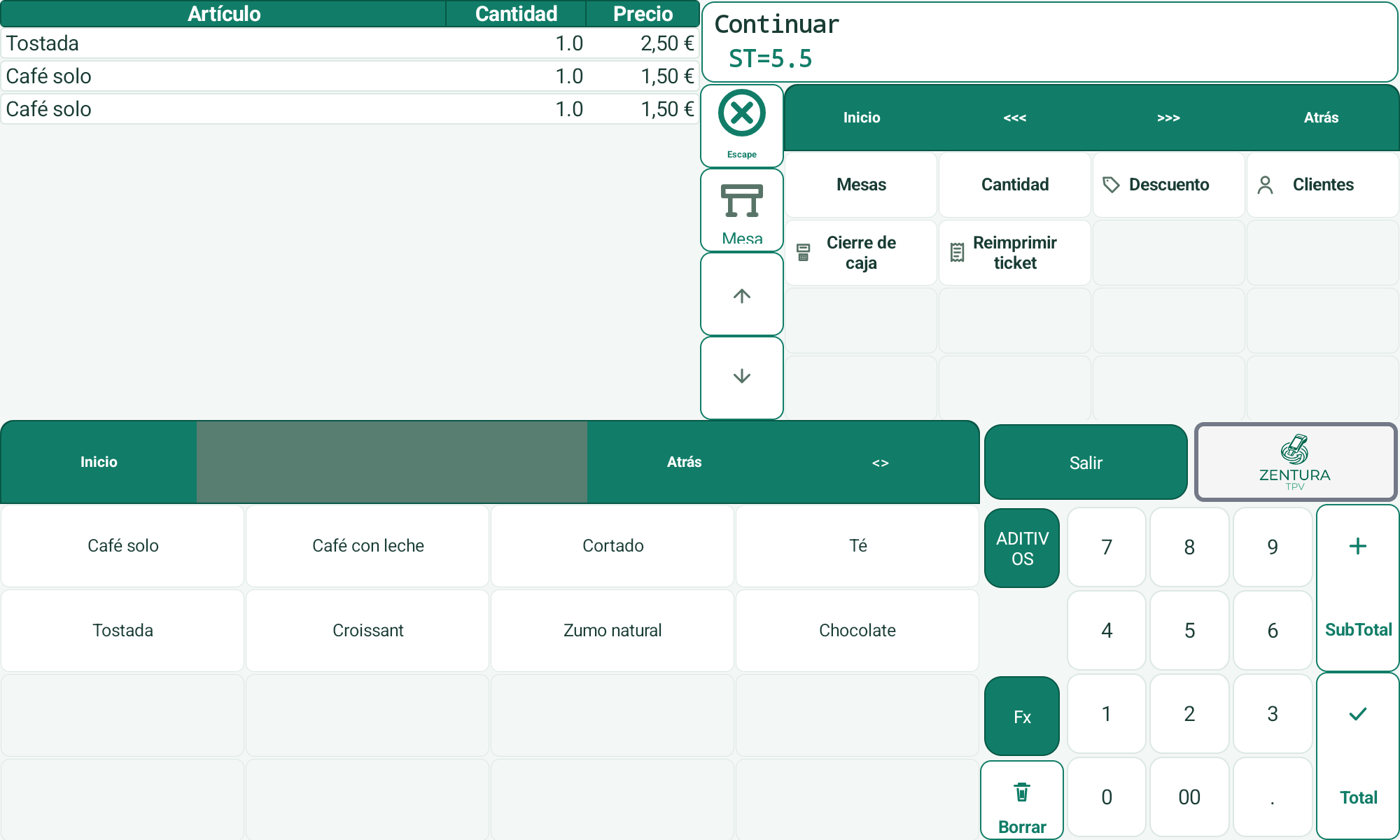
Task: Click keypad digit 4
Action: [x=1107, y=630]
